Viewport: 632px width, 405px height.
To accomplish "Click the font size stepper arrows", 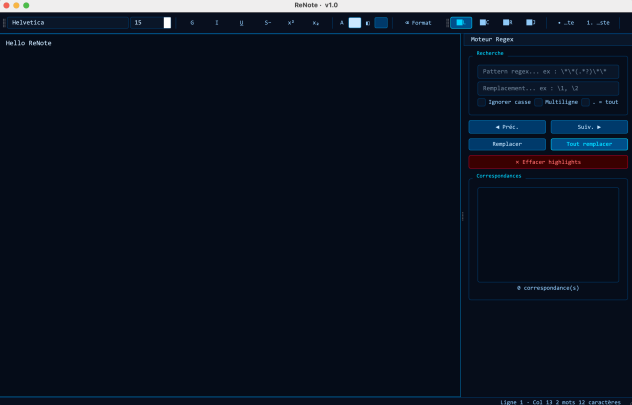I will click(x=167, y=22).
